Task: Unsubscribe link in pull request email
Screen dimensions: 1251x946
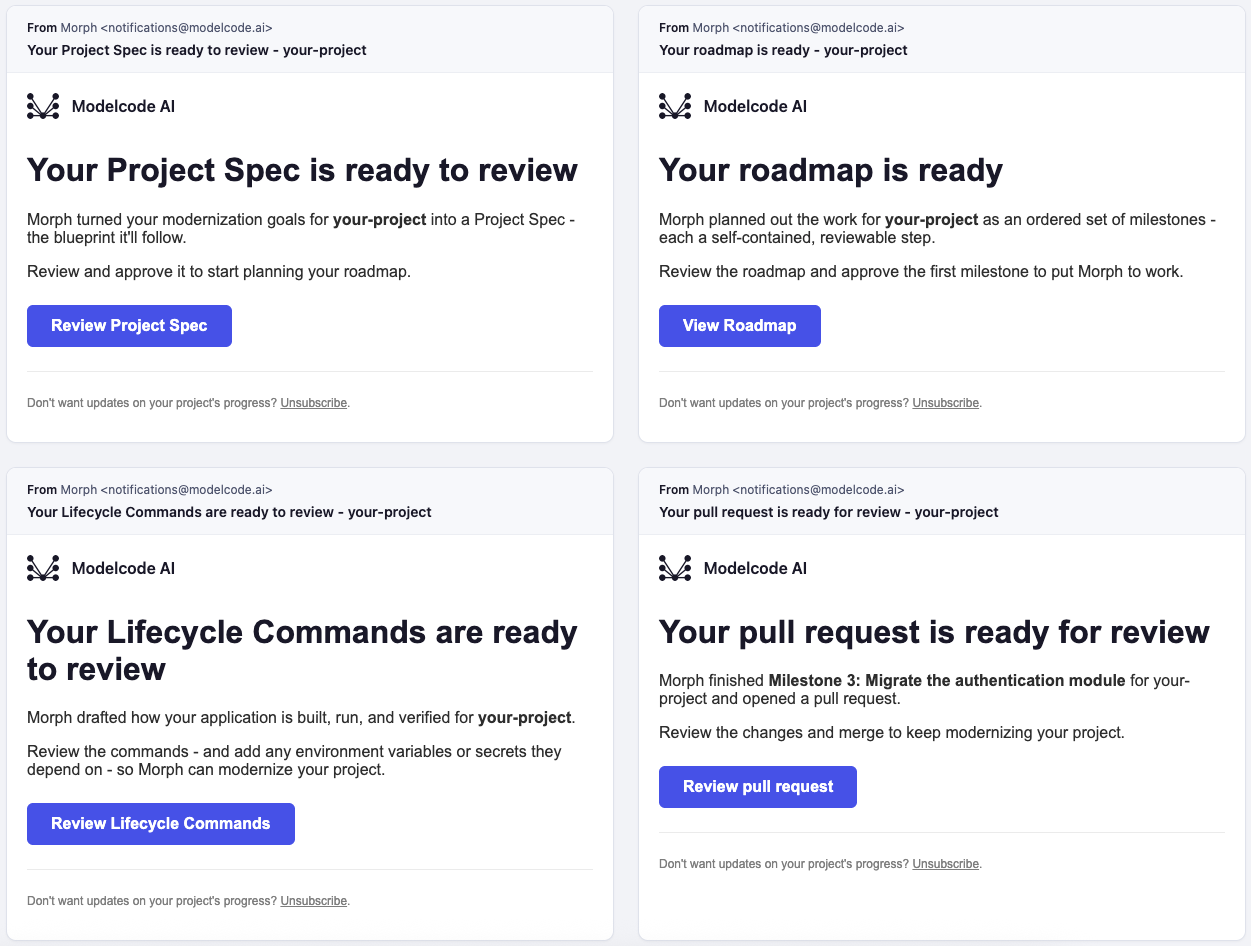Action: point(946,864)
